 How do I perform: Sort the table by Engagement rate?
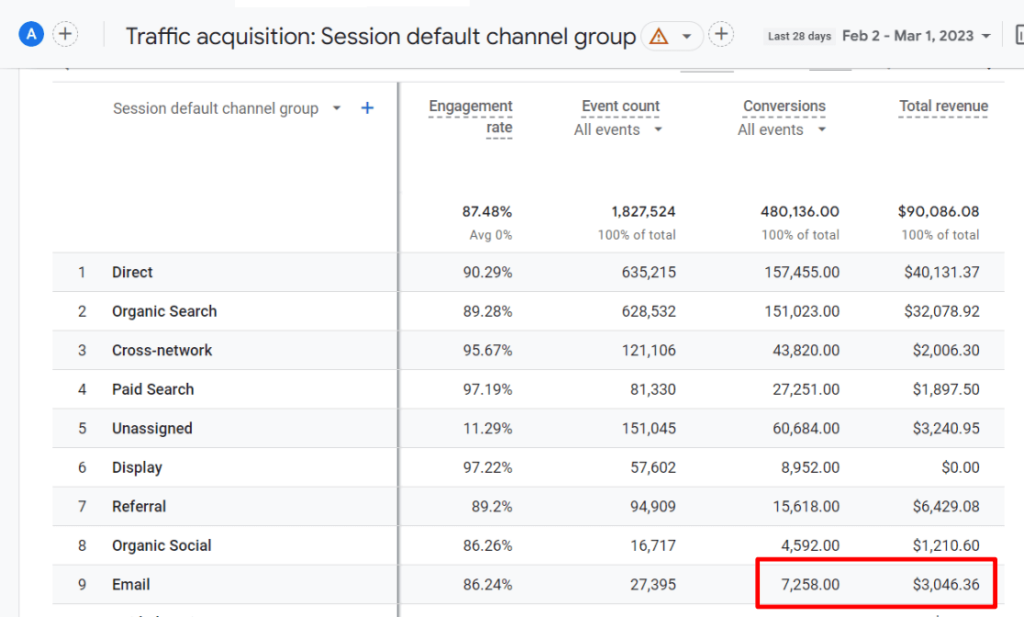470,106
